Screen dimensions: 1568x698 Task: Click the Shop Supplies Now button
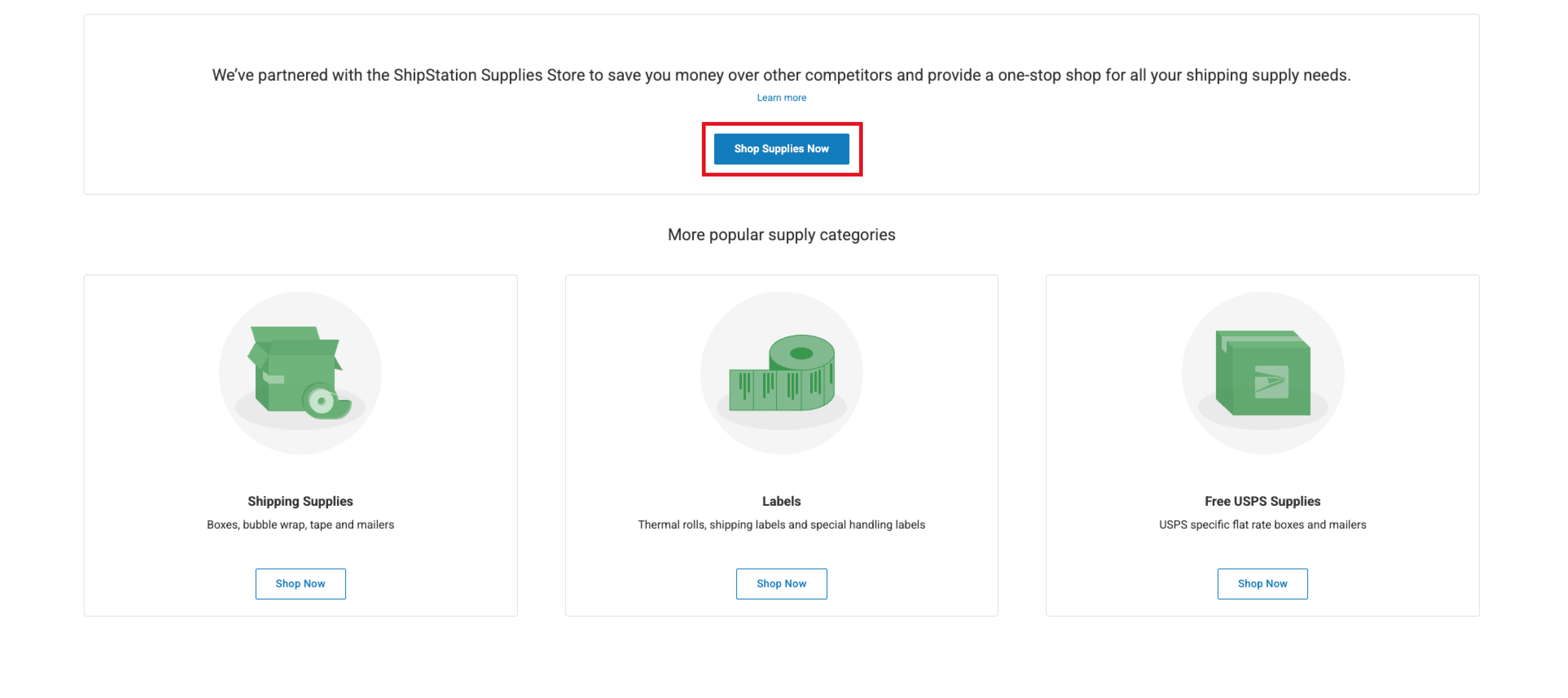click(x=781, y=148)
